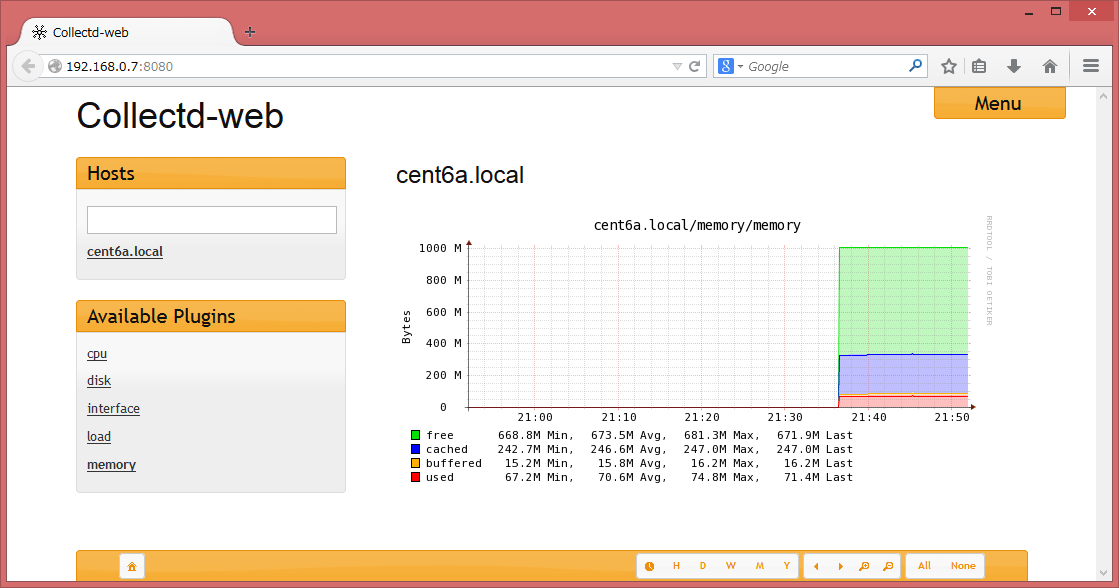
Task: Open the memory plugin link
Action: pos(111,465)
